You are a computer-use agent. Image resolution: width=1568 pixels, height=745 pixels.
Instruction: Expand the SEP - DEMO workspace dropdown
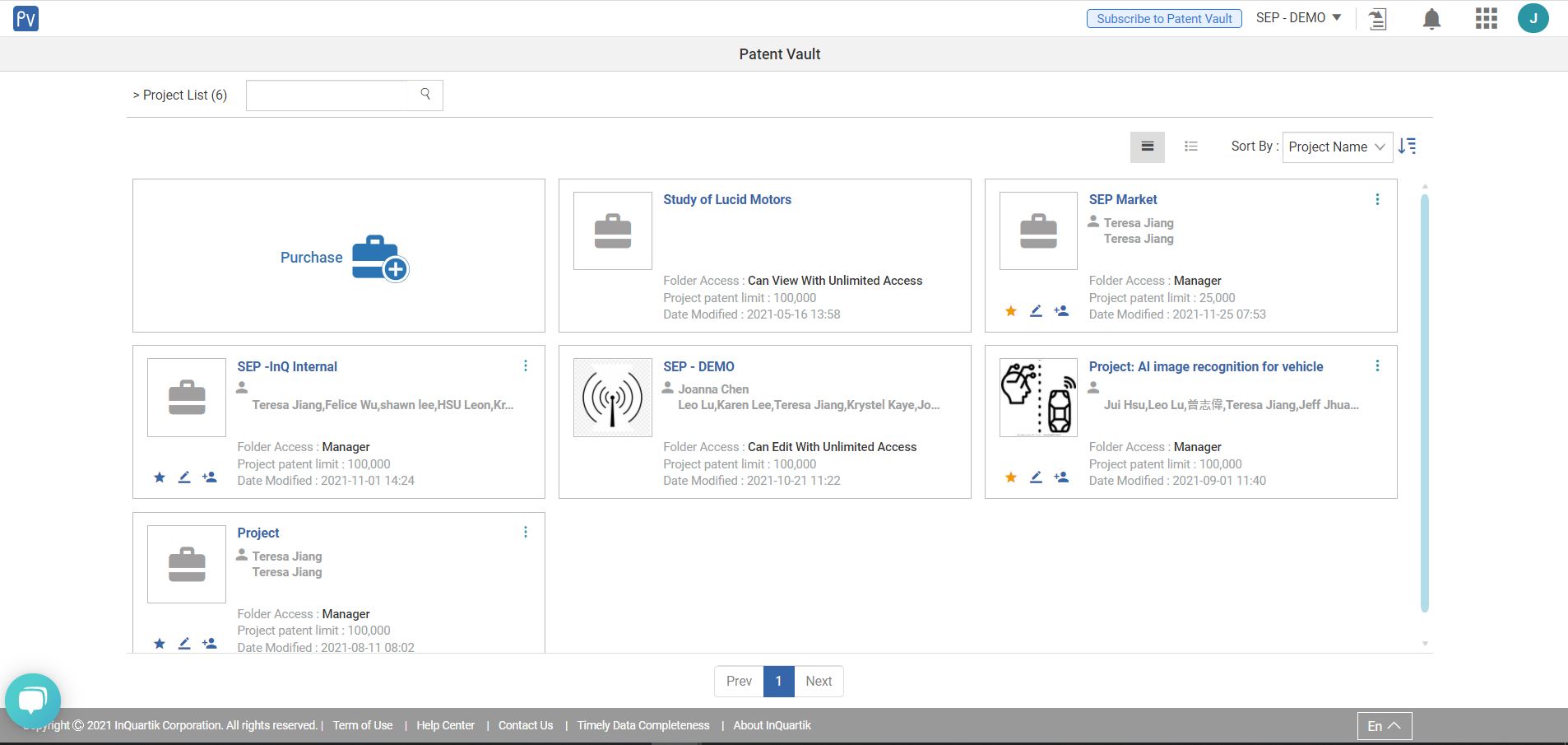(x=1298, y=18)
